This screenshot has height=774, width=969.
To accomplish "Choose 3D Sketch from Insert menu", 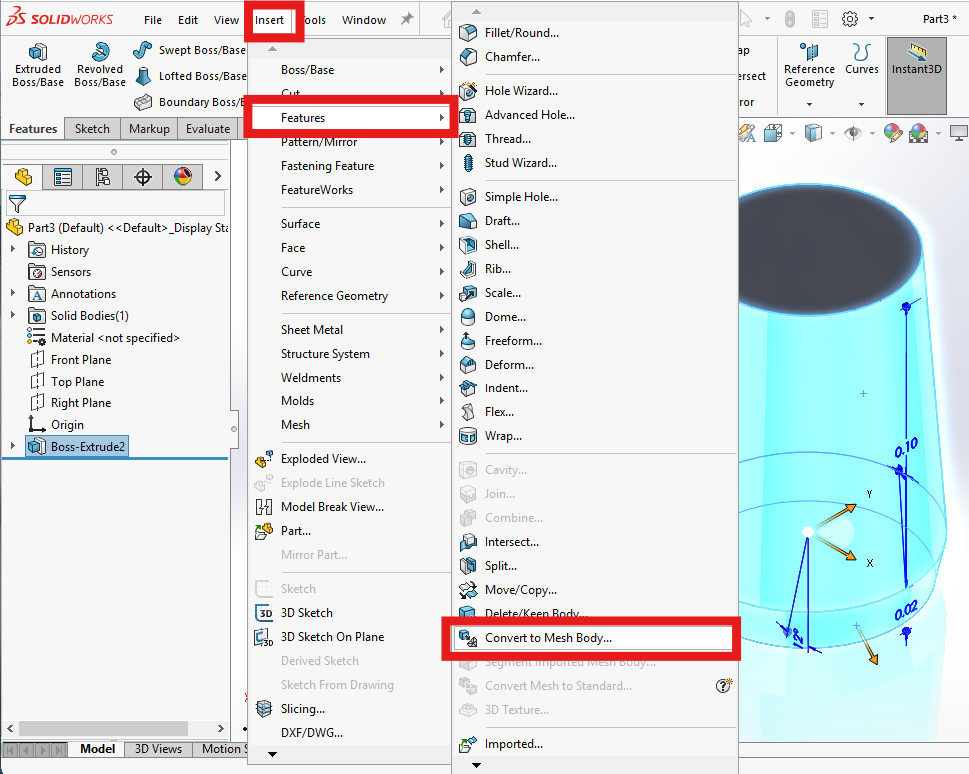I will [350, 613].
